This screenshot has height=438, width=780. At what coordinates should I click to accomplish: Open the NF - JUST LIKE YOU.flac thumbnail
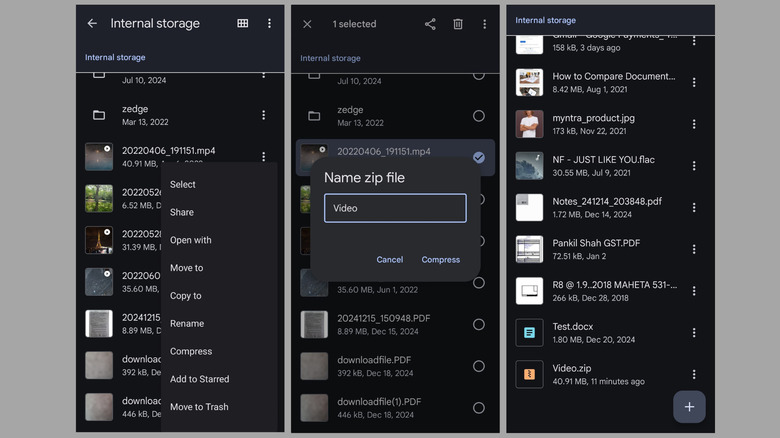point(529,165)
